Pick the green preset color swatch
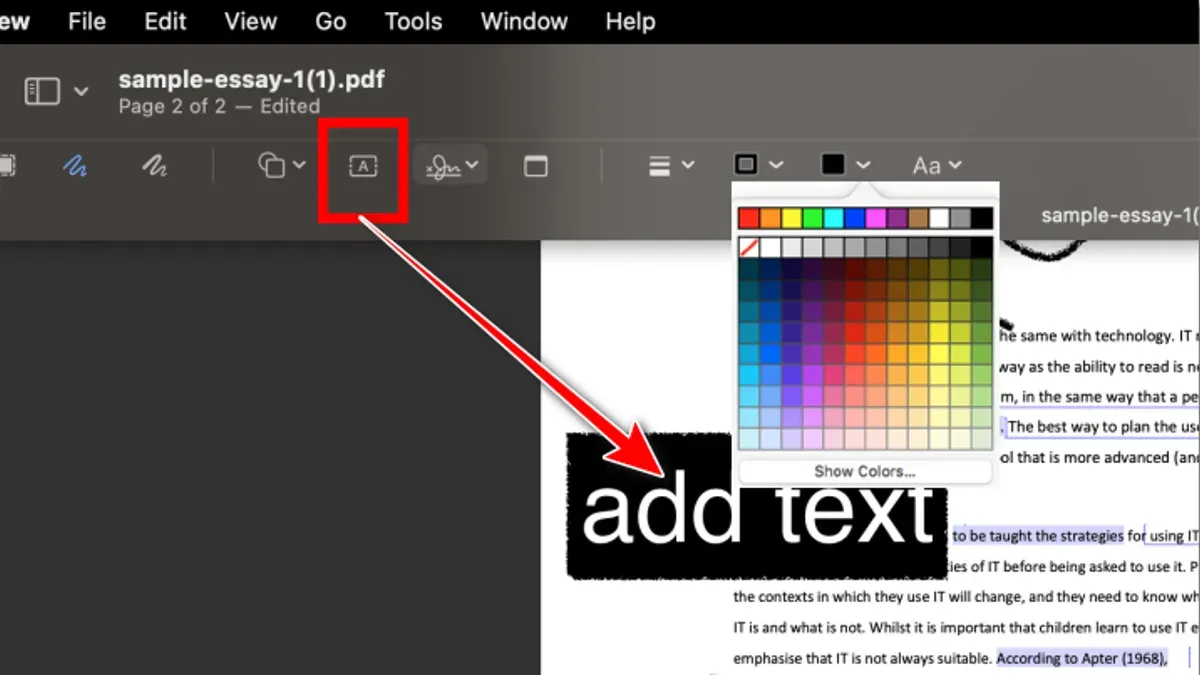The height and width of the screenshot is (675, 1200). point(812,218)
